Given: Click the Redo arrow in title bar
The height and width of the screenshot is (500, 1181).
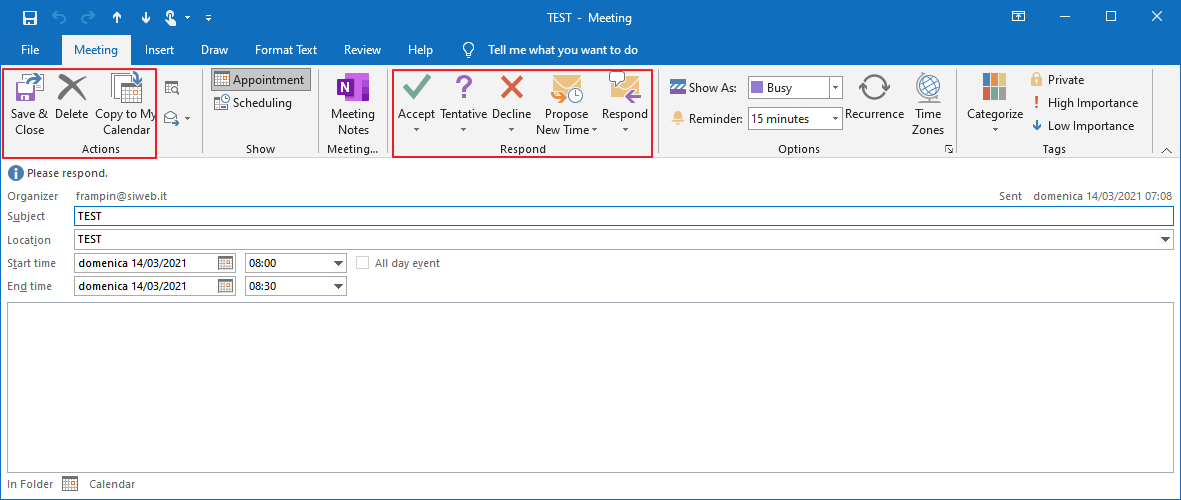Looking at the screenshot, I should [x=88, y=17].
